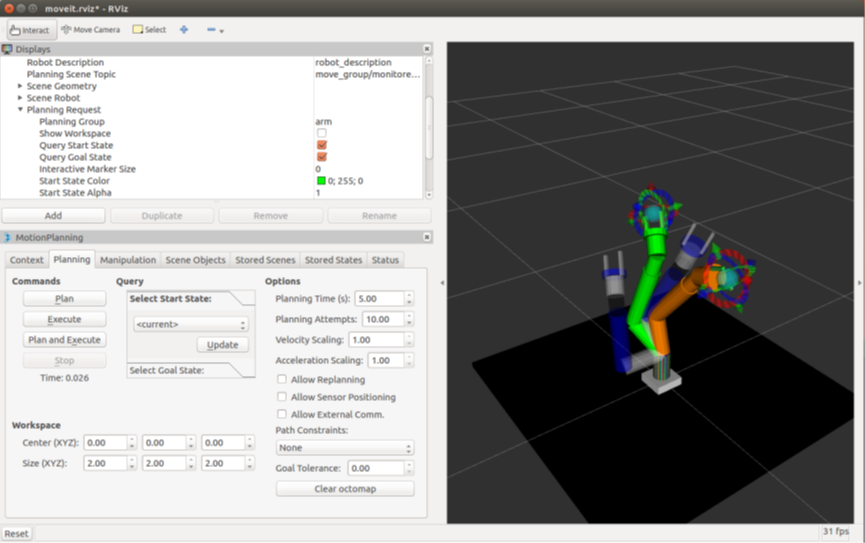Viewport: 865px width, 543px height.
Task: Open the start state <current> dropdown
Action: point(191,324)
